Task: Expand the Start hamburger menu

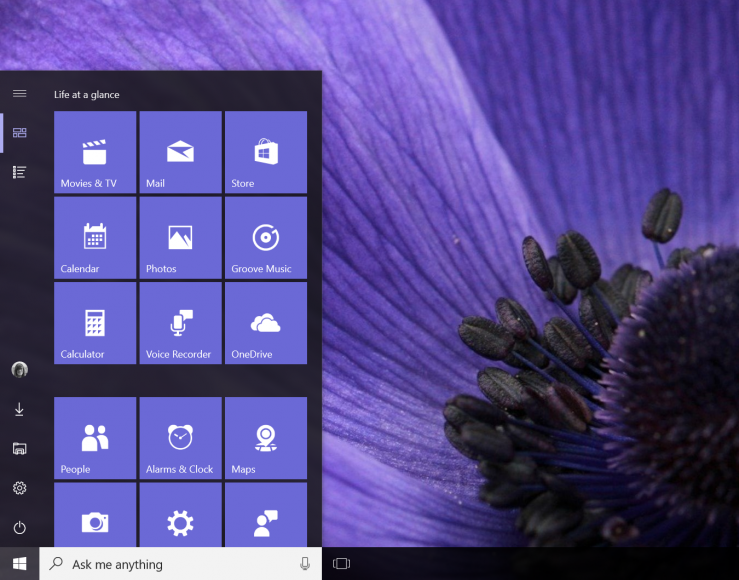Action: (x=19, y=93)
